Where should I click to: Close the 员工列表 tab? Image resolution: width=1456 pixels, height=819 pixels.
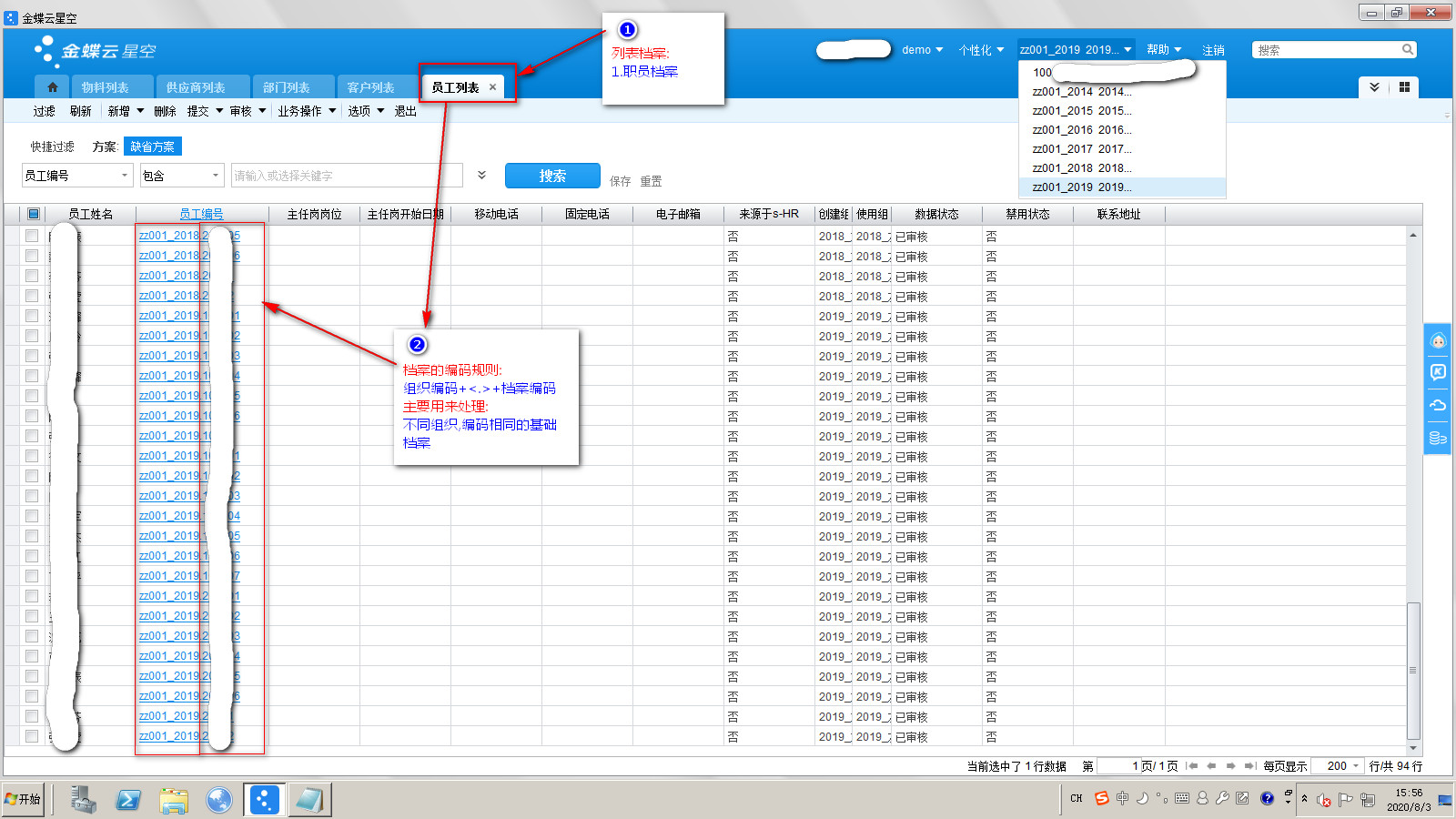[492, 87]
